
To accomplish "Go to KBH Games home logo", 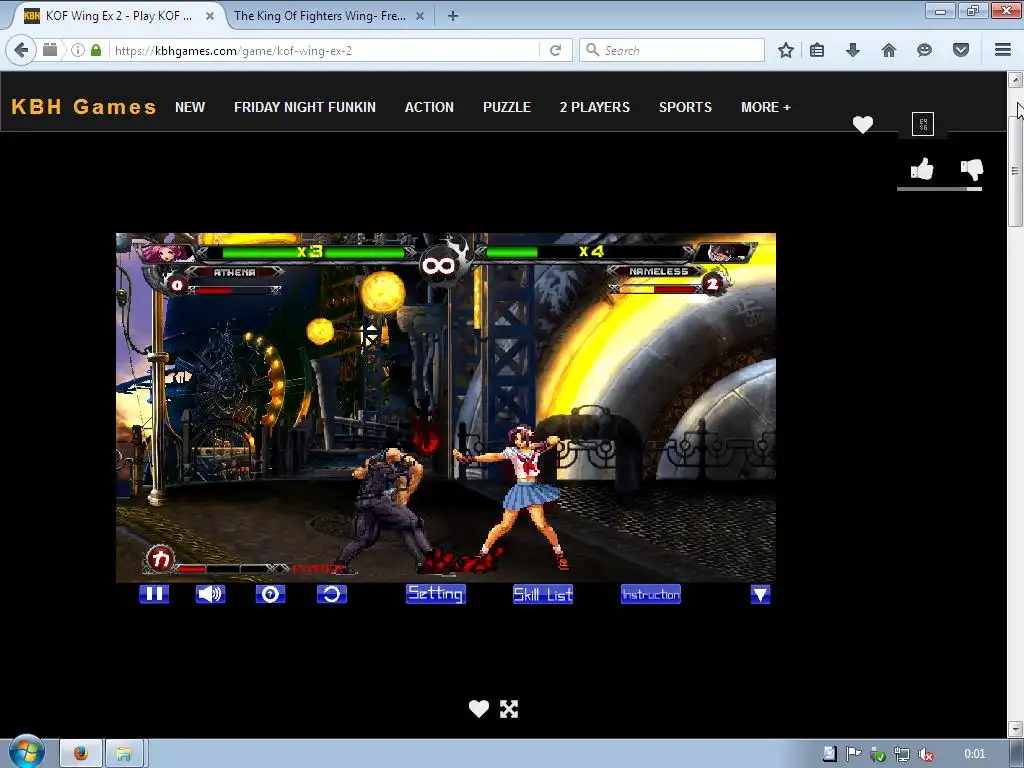I will click(84, 106).
